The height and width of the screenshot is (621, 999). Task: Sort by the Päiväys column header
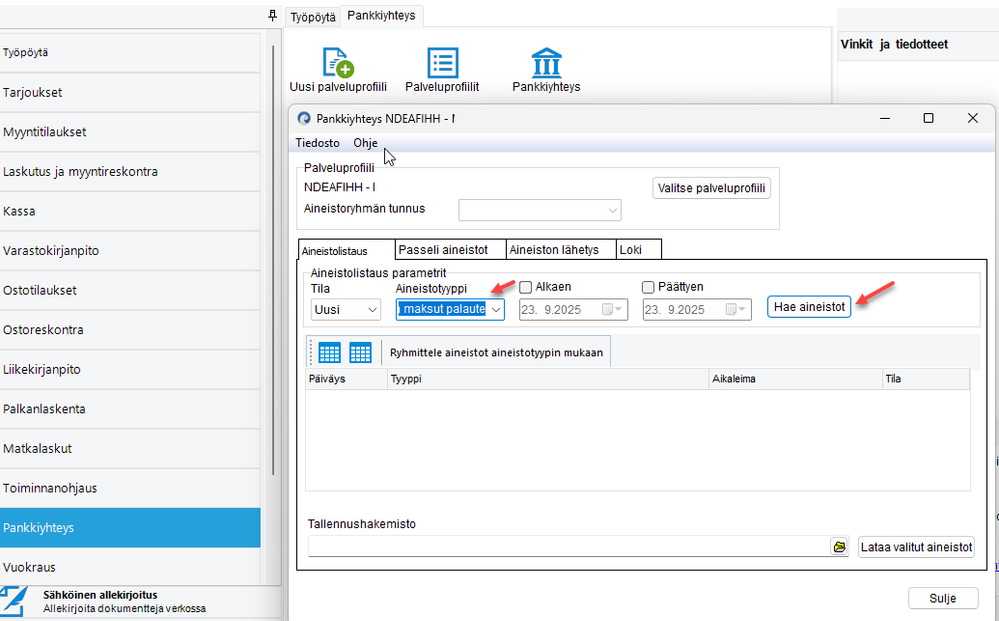[x=347, y=379]
